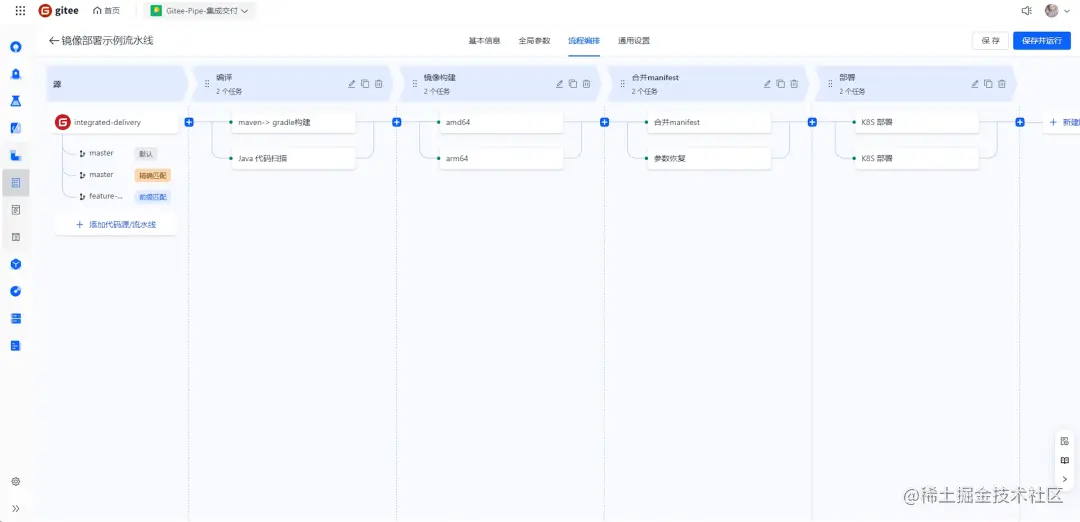Add a stage before 编译 with plus button

pyautogui.click(x=189, y=122)
